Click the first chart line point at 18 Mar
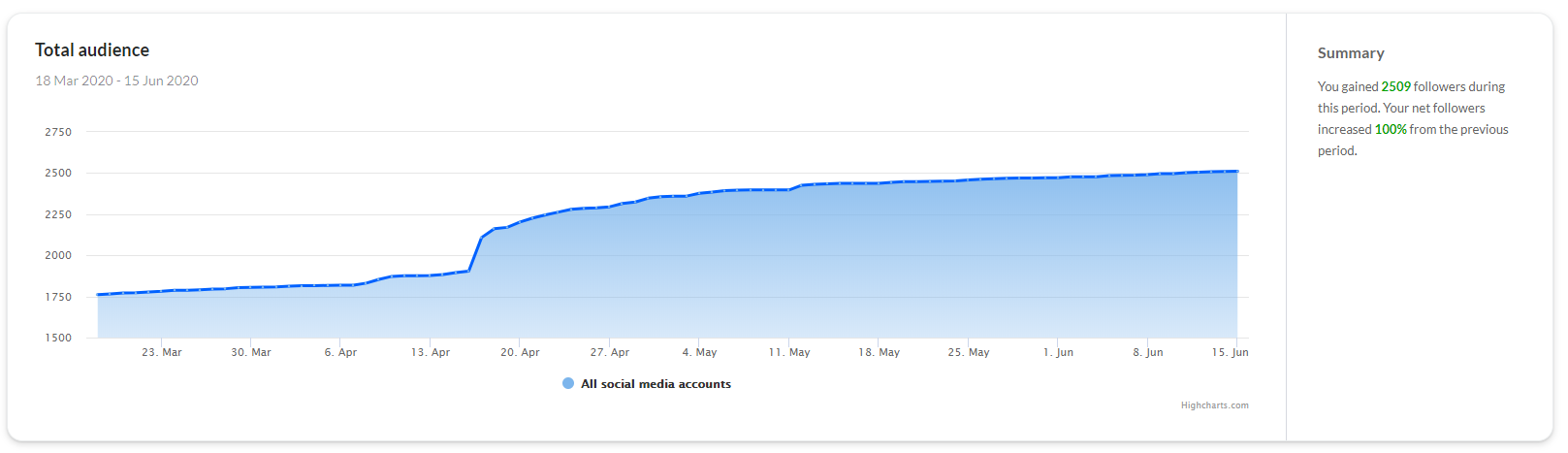 coord(98,295)
